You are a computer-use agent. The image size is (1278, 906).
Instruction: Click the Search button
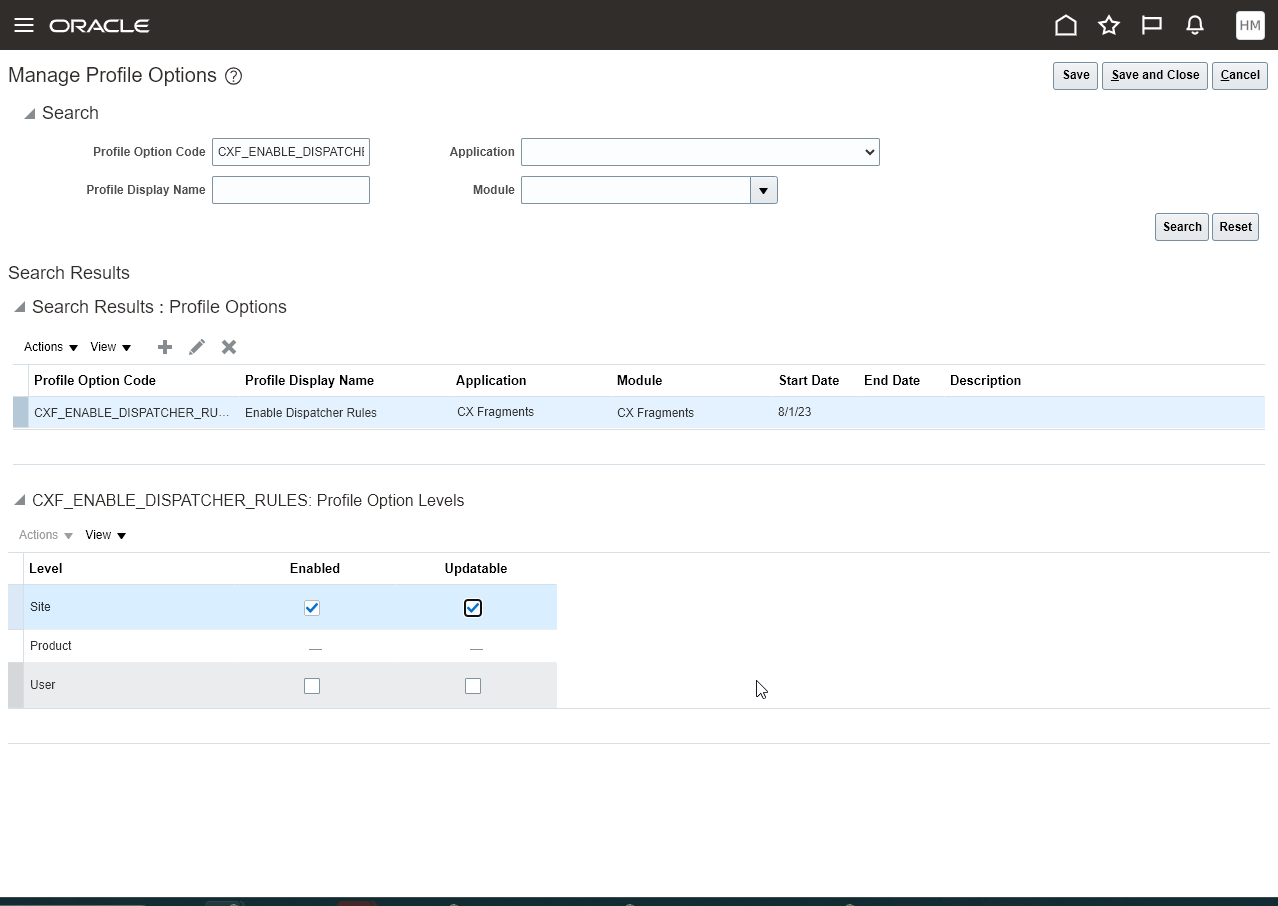(x=1182, y=227)
